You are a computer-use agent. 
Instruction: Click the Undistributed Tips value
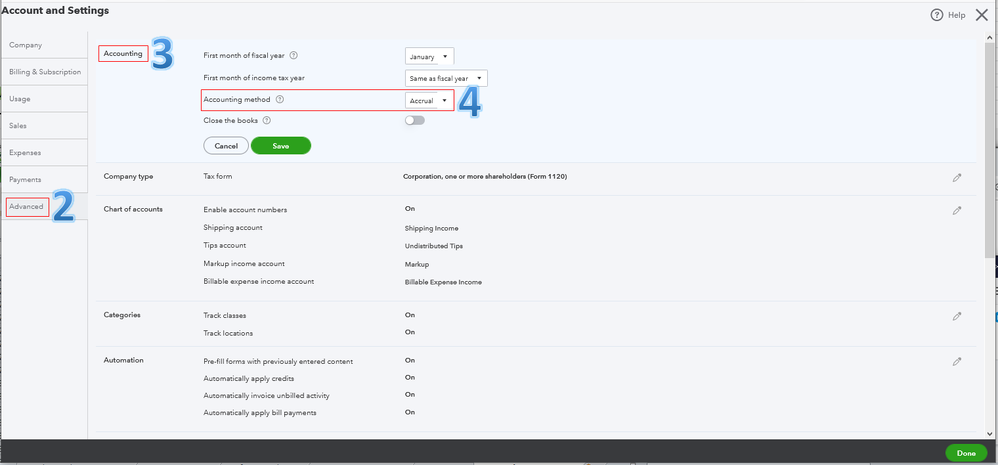pyautogui.click(x=433, y=246)
